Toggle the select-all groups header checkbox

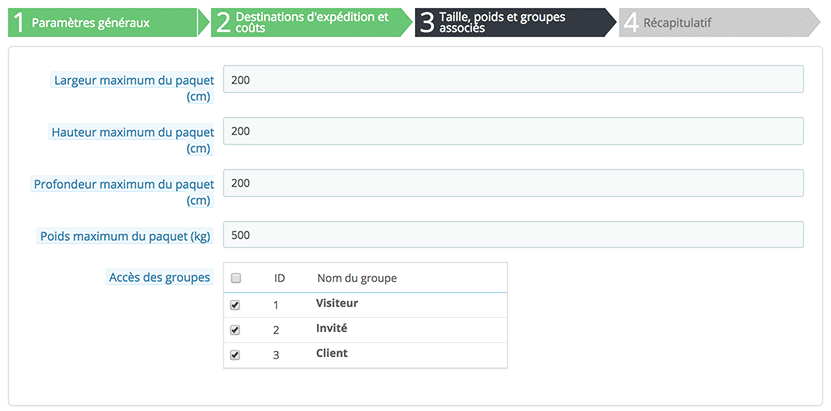click(x=236, y=278)
